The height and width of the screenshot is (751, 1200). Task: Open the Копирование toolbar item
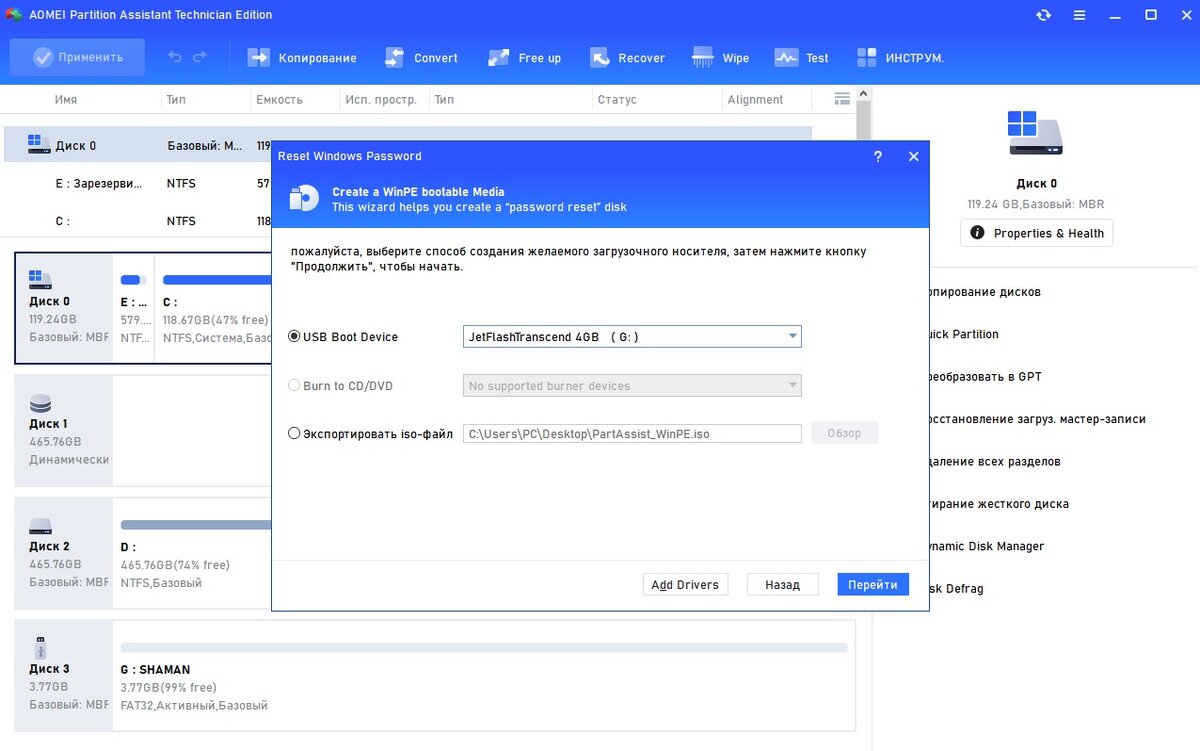click(x=302, y=57)
